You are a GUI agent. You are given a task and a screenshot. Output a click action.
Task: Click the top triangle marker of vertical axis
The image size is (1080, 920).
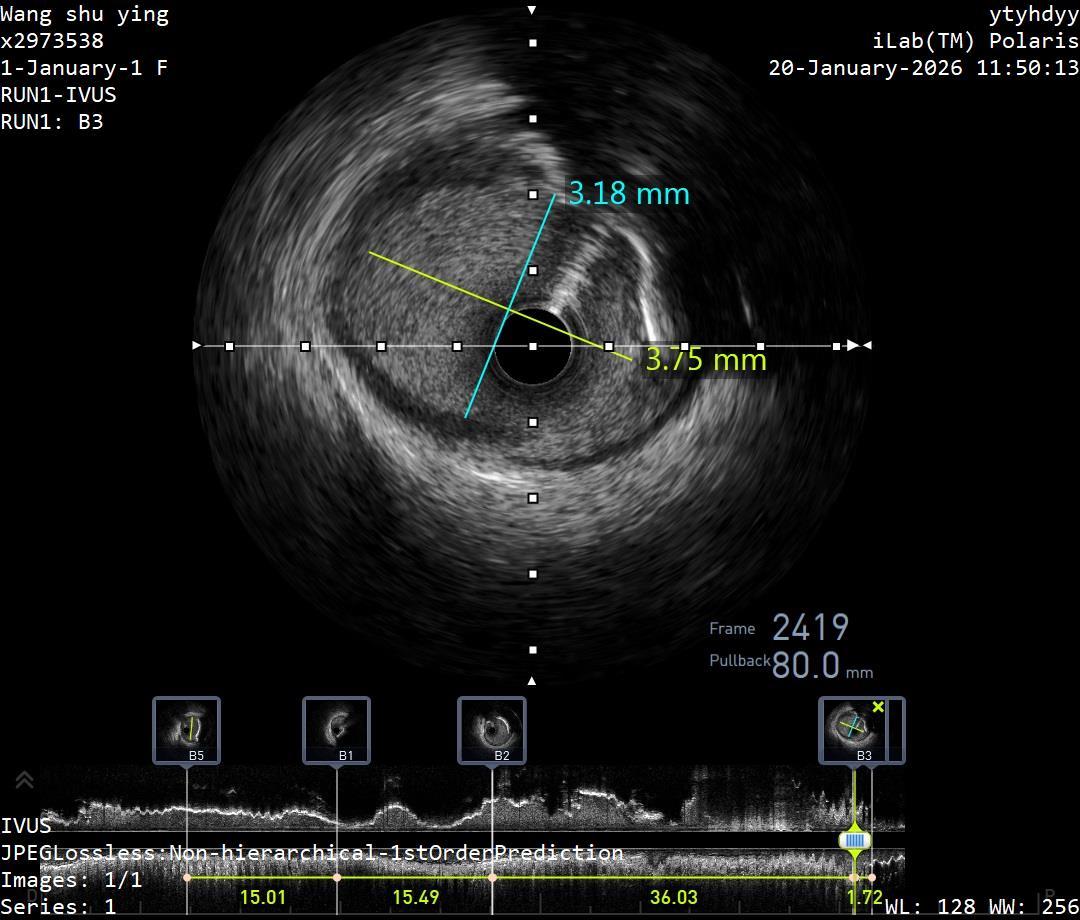(x=532, y=10)
